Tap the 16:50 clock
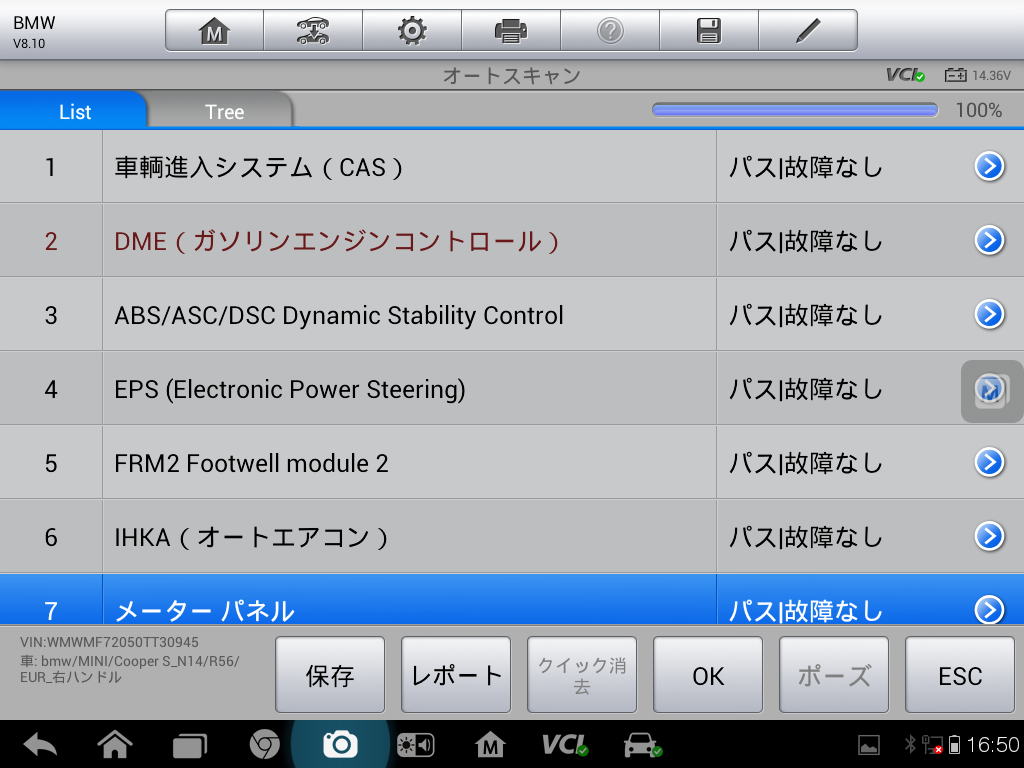Image resolution: width=1024 pixels, height=768 pixels. [993, 744]
